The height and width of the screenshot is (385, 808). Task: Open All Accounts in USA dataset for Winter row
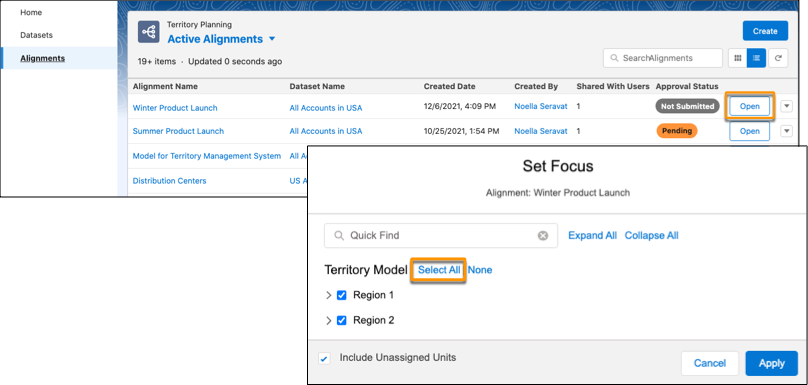tap(326, 108)
